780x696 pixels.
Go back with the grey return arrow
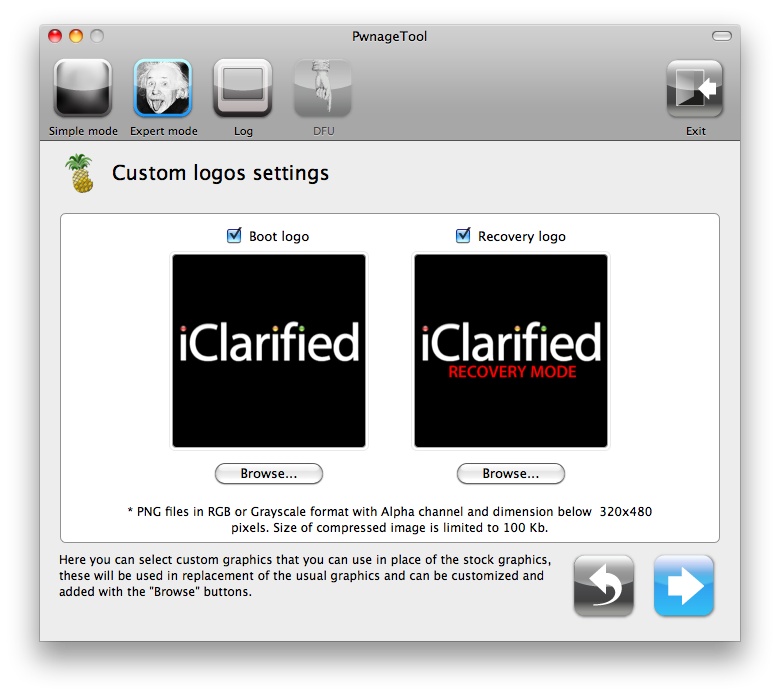tap(604, 586)
